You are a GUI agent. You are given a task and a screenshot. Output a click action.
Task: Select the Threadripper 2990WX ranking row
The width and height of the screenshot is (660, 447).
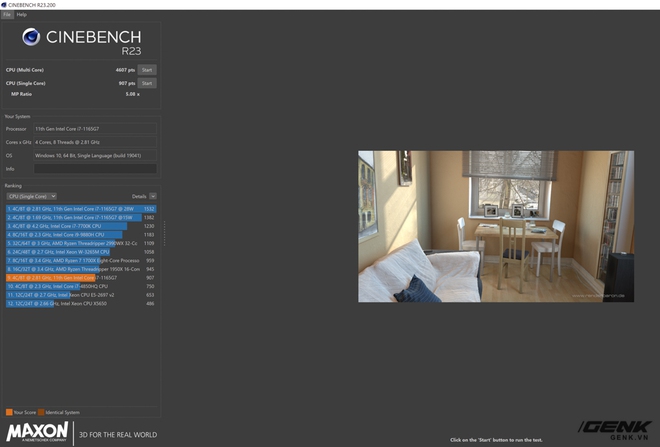tap(81, 243)
